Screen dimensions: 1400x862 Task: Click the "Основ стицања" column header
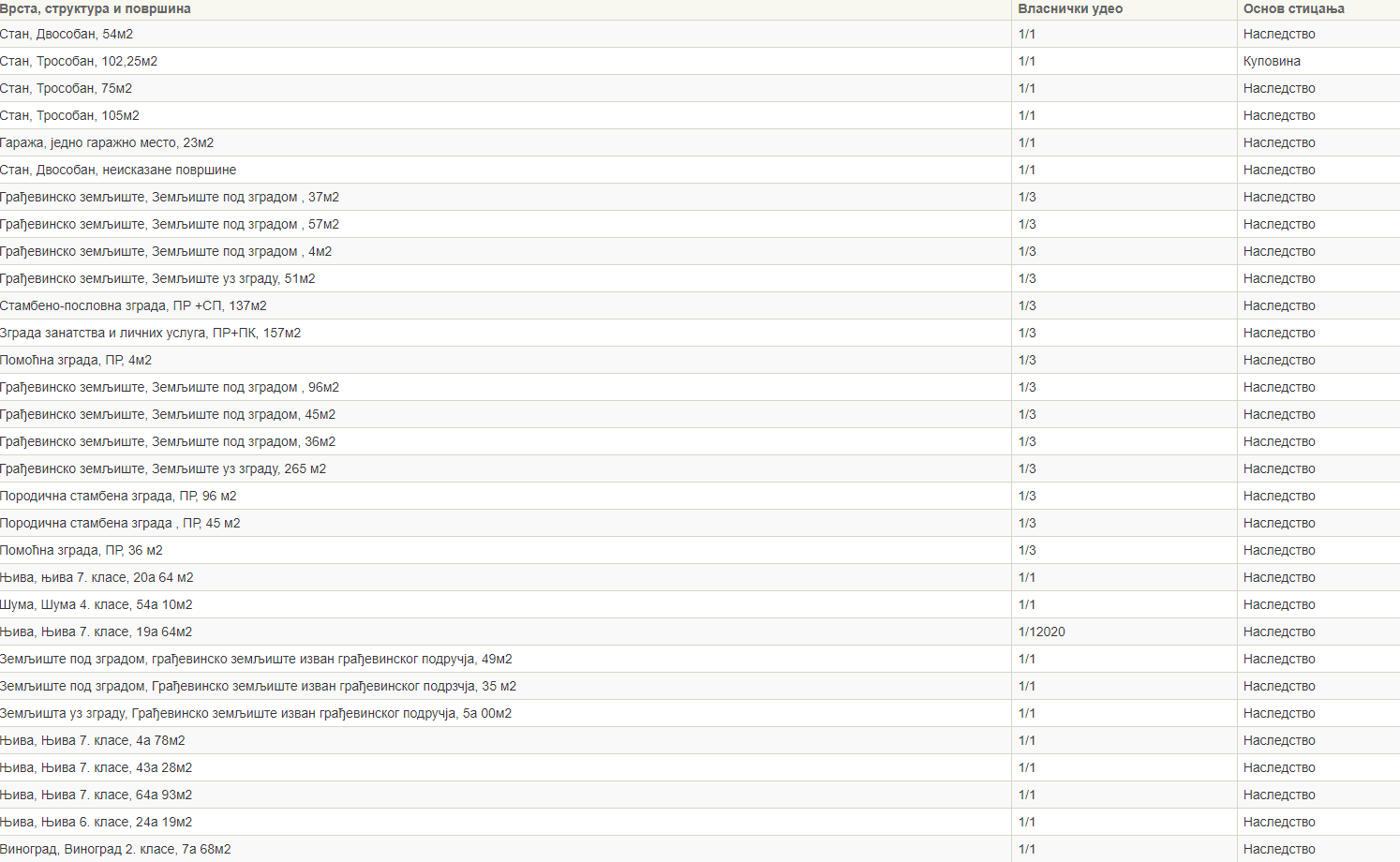click(1293, 8)
